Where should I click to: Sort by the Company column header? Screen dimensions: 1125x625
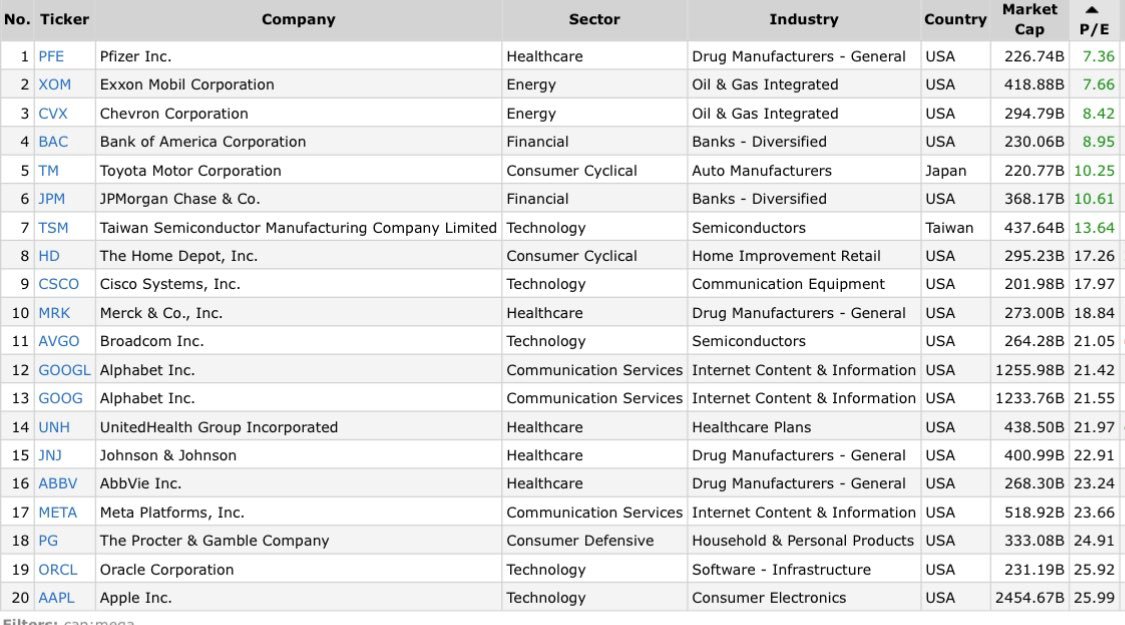click(298, 20)
